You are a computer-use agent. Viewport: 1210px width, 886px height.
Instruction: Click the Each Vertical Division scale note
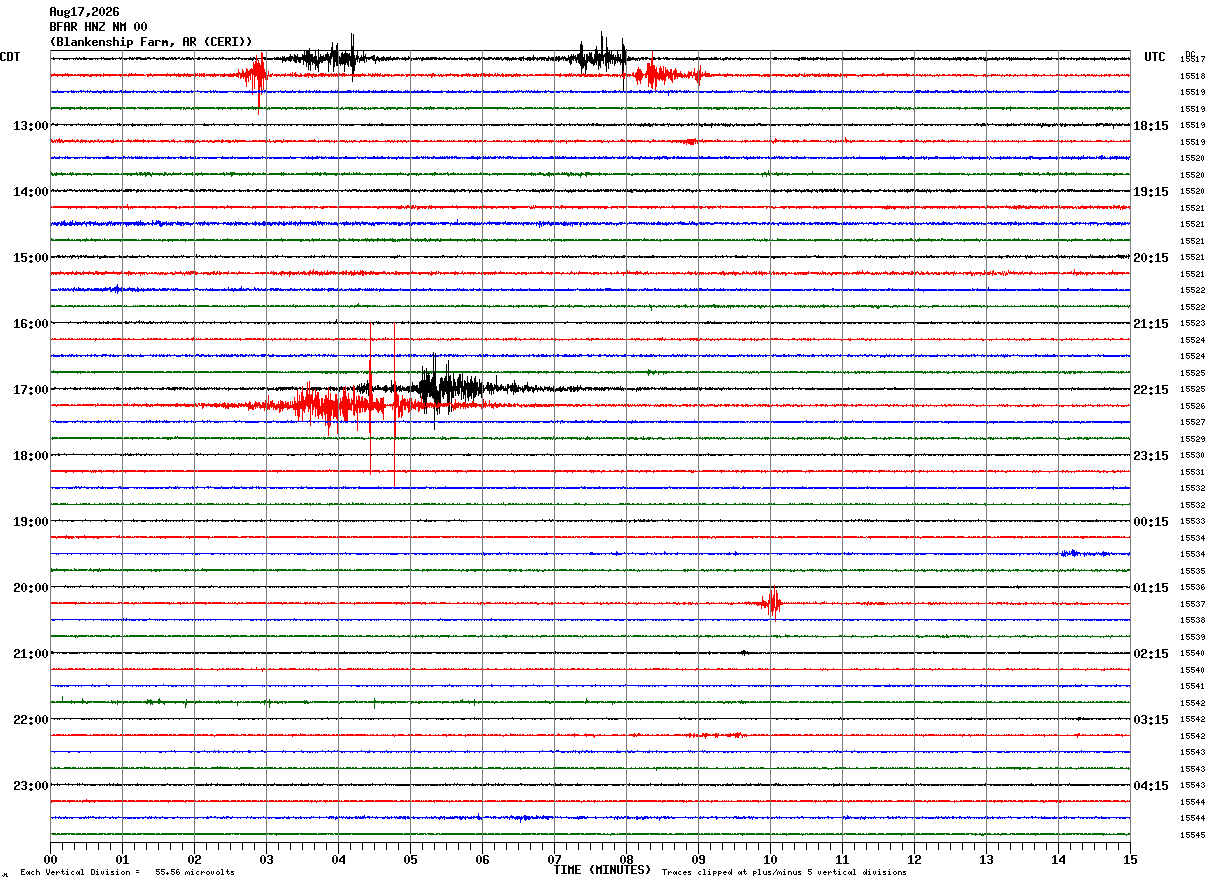(127, 873)
